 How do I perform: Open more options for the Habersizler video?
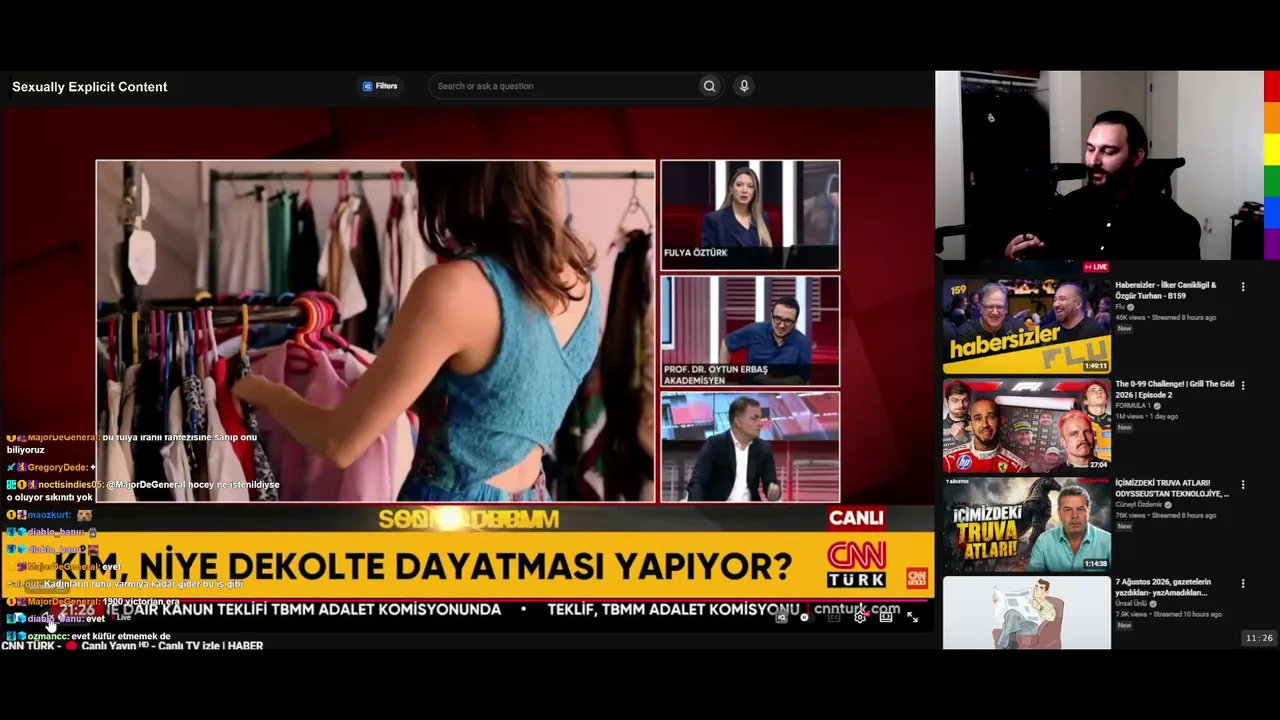1243,287
